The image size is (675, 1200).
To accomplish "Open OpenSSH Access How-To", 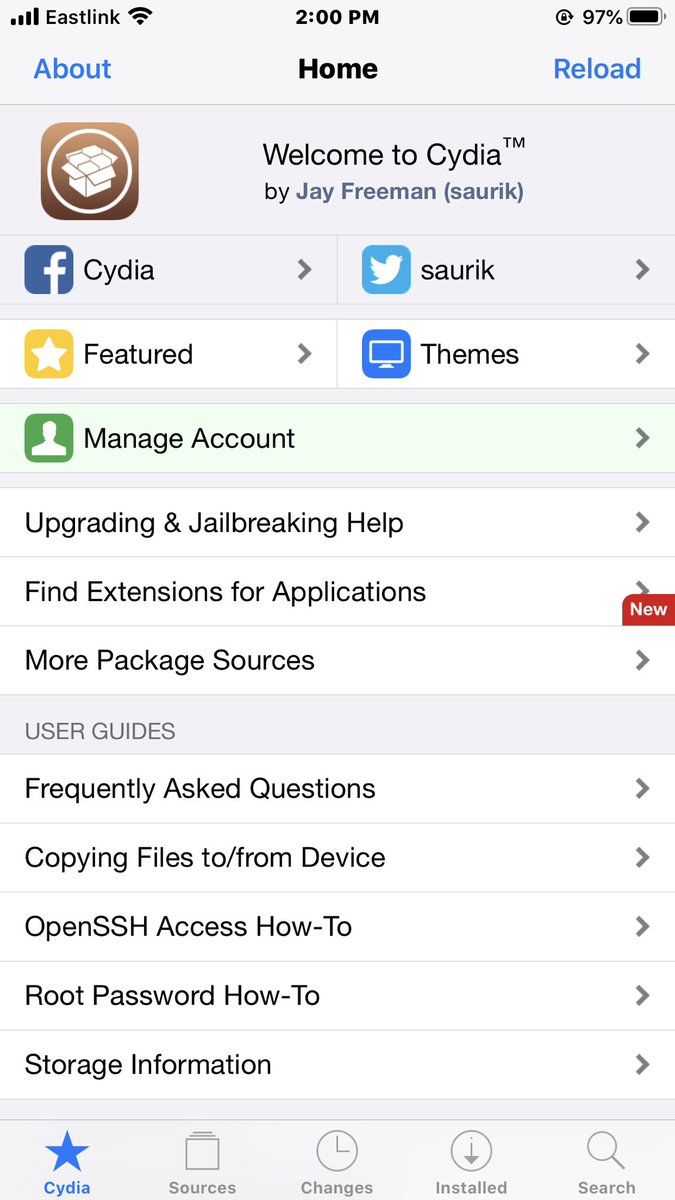I will [x=337, y=927].
